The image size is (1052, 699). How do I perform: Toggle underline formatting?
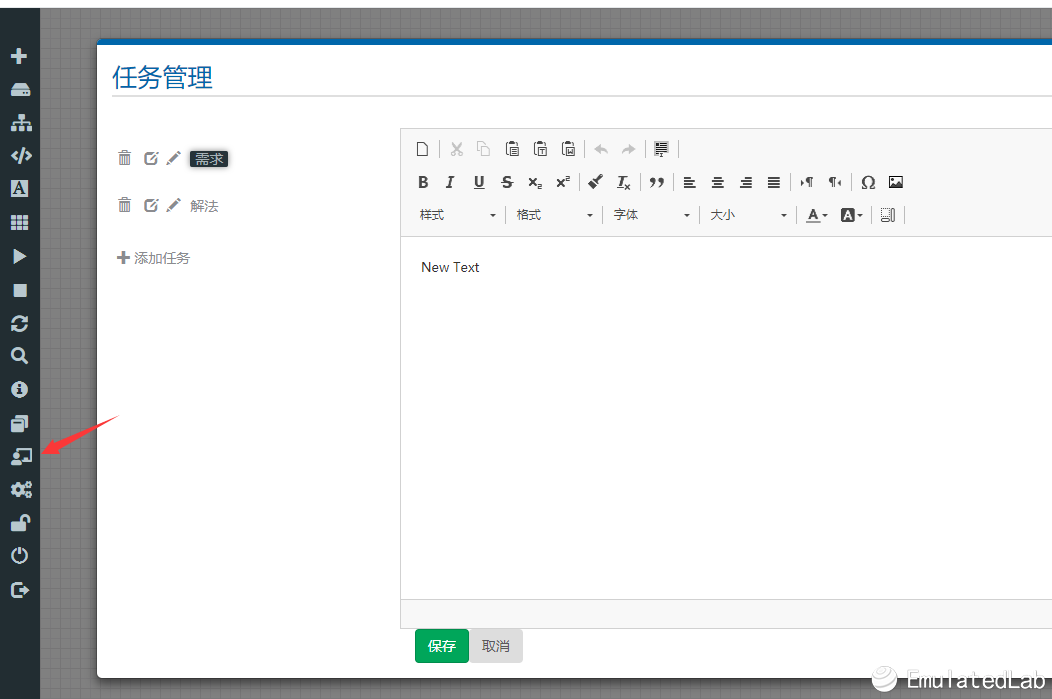[x=479, y=182]
